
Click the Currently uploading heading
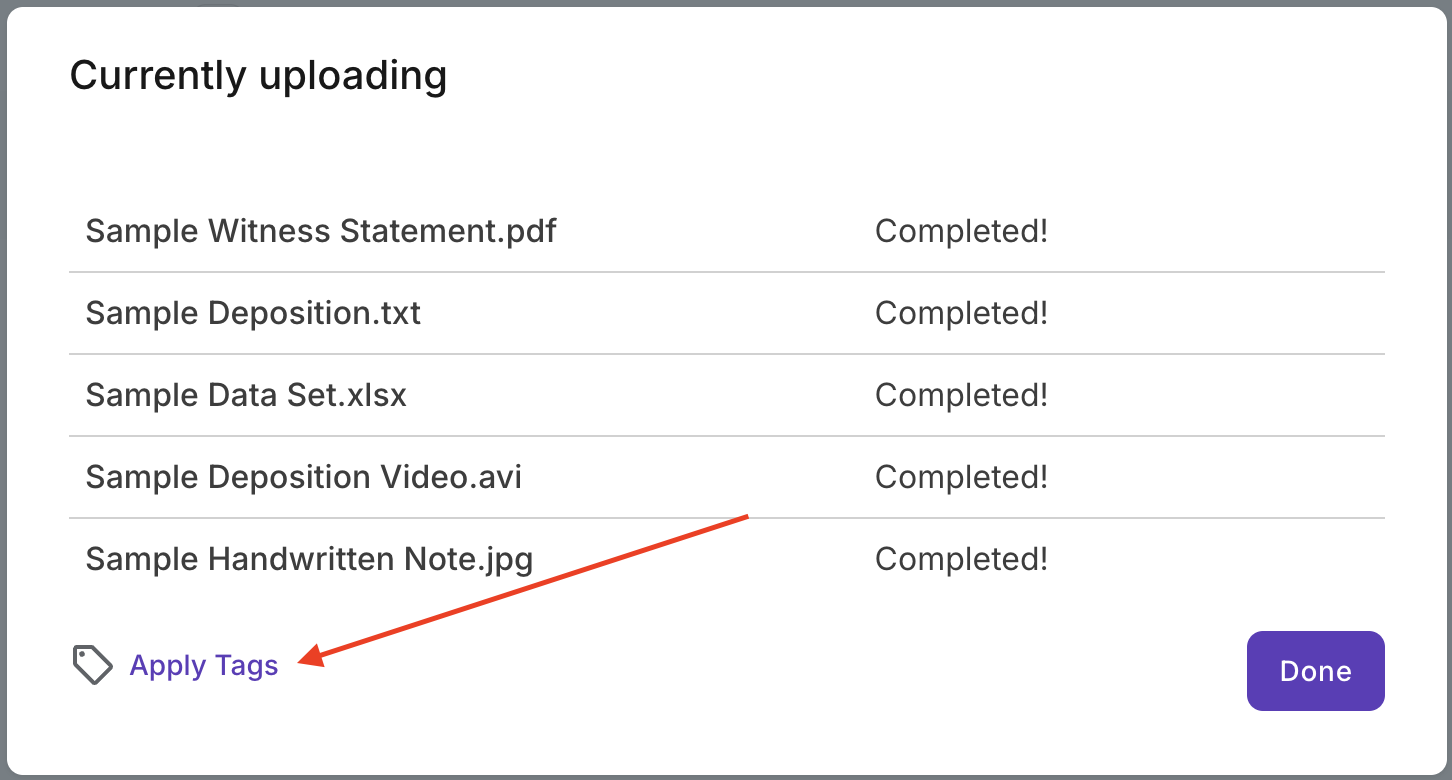click(x=258, y=77)
